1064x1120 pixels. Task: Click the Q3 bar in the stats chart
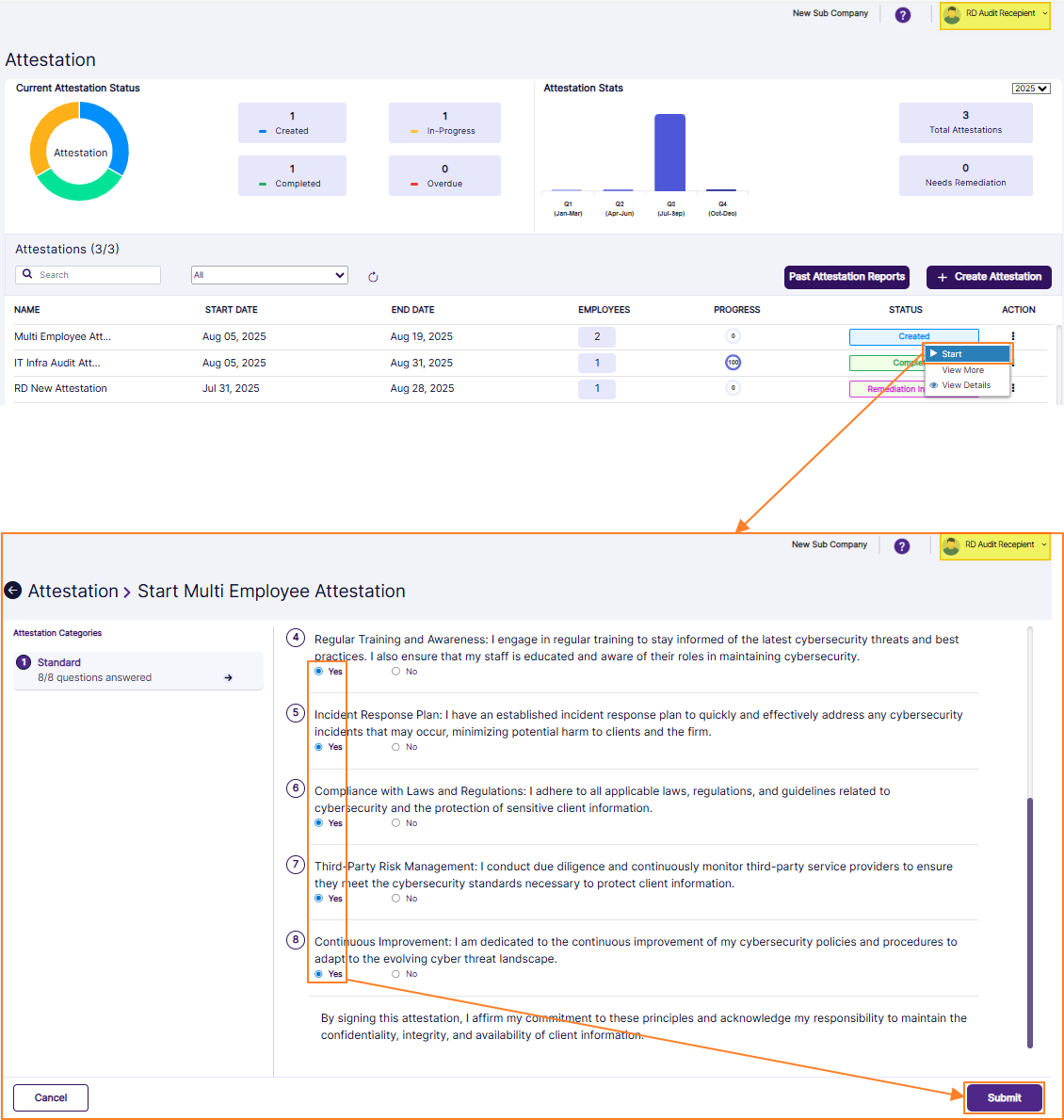[x=670, y=153]
